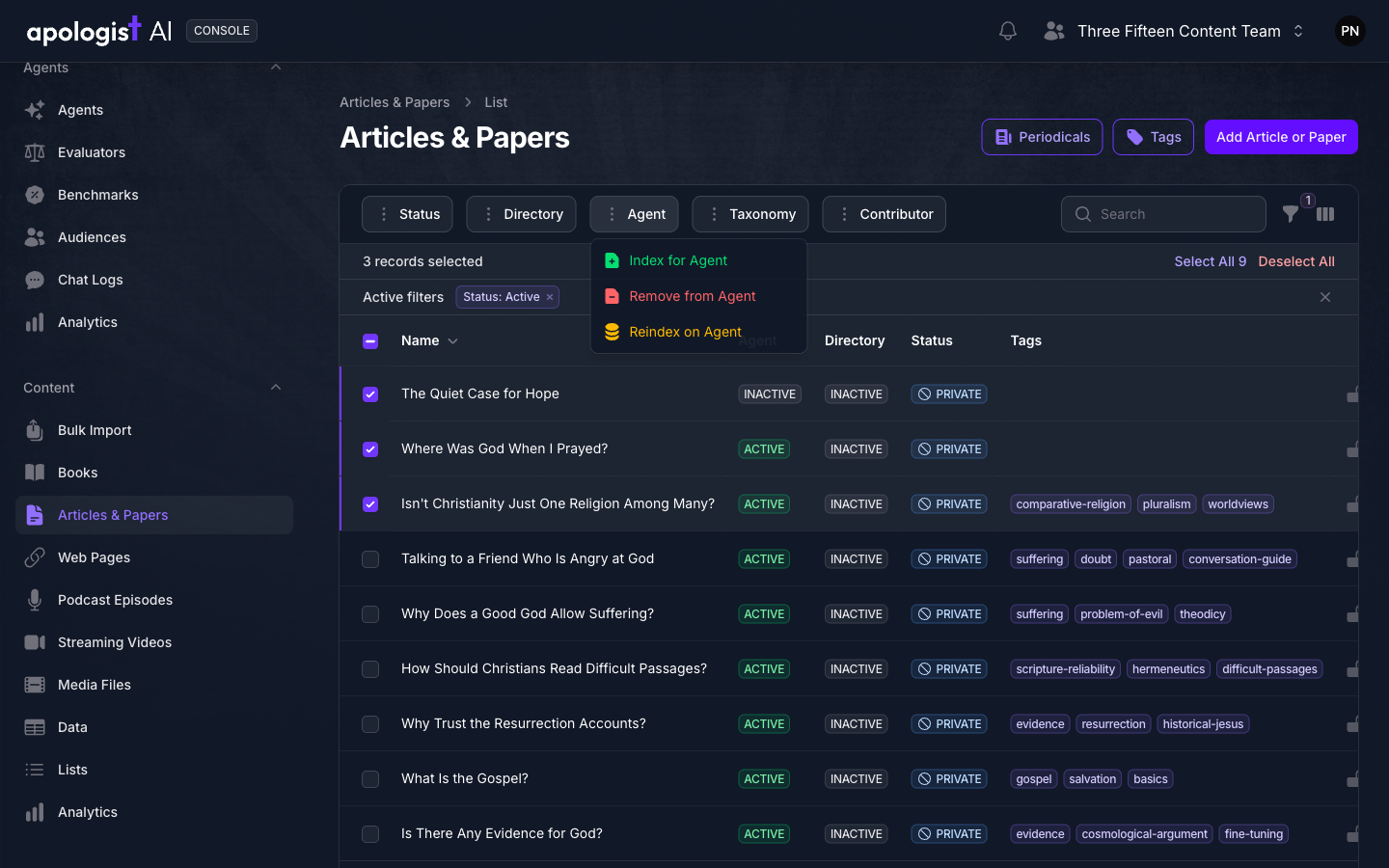Click the CONSOLE badge

tap(222, 31)
